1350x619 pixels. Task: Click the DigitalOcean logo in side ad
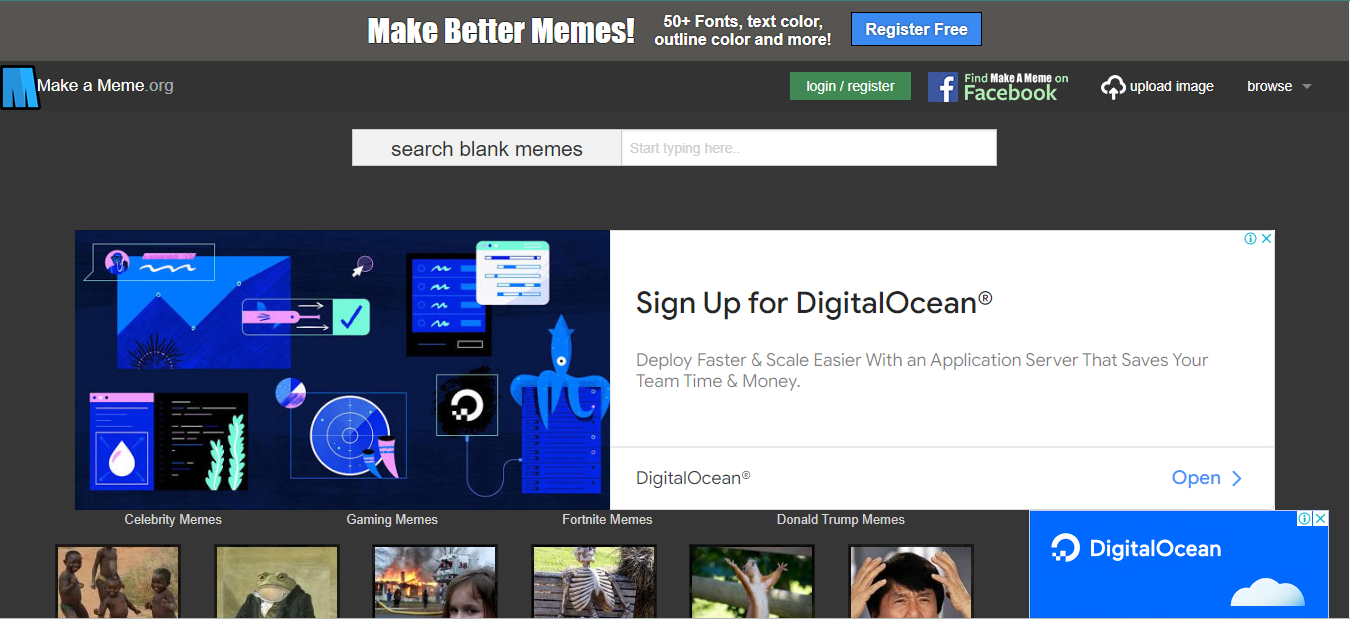coord(1136,548)
